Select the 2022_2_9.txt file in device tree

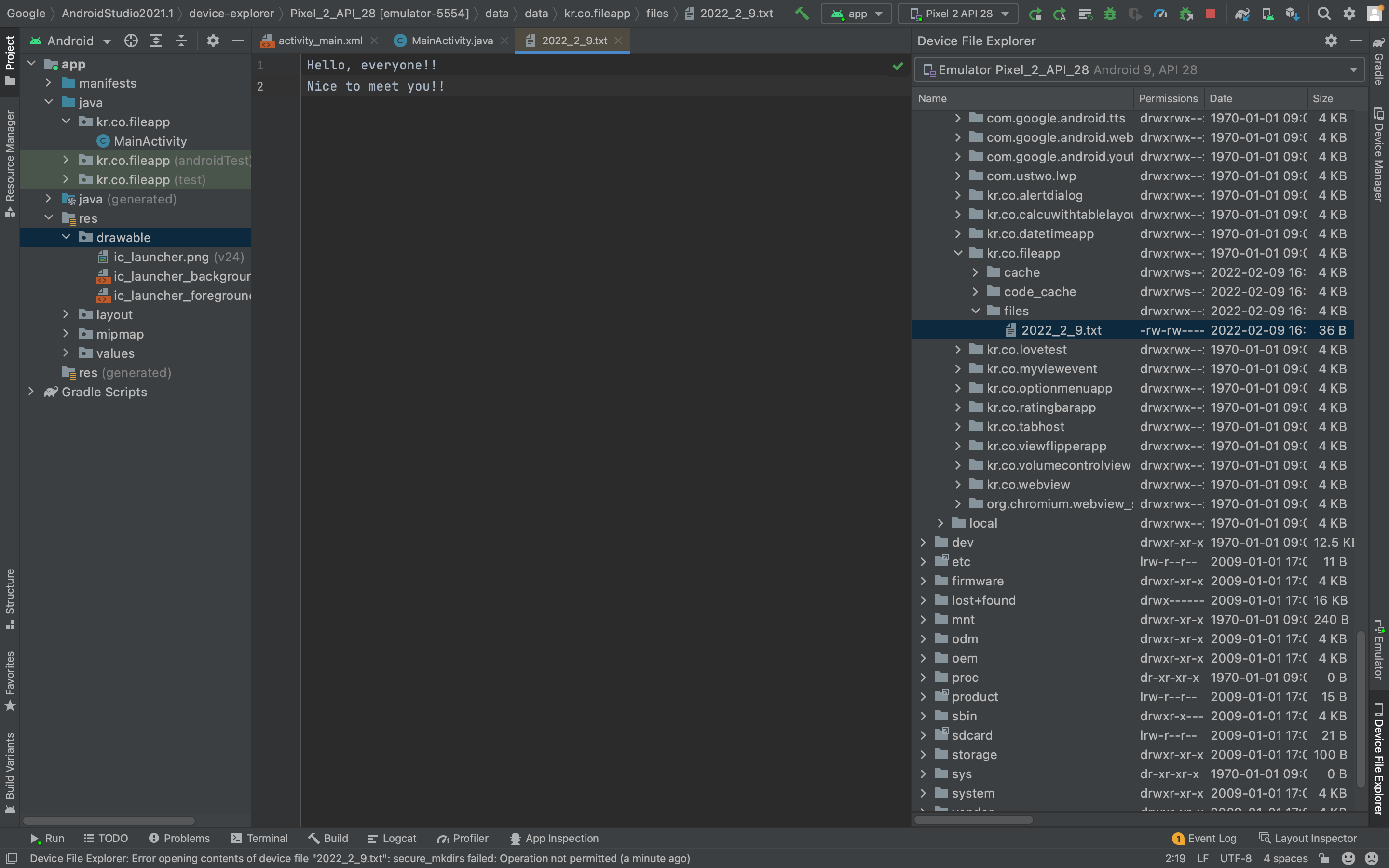pyautogui.click(x=1061, y=330)
